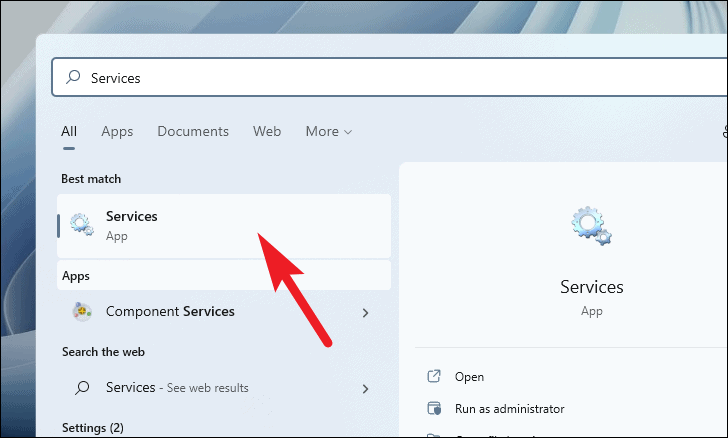Click the web search magnifier icon
Image resolution: width=728 pixels, height=438 pixels.
(82, 387)
